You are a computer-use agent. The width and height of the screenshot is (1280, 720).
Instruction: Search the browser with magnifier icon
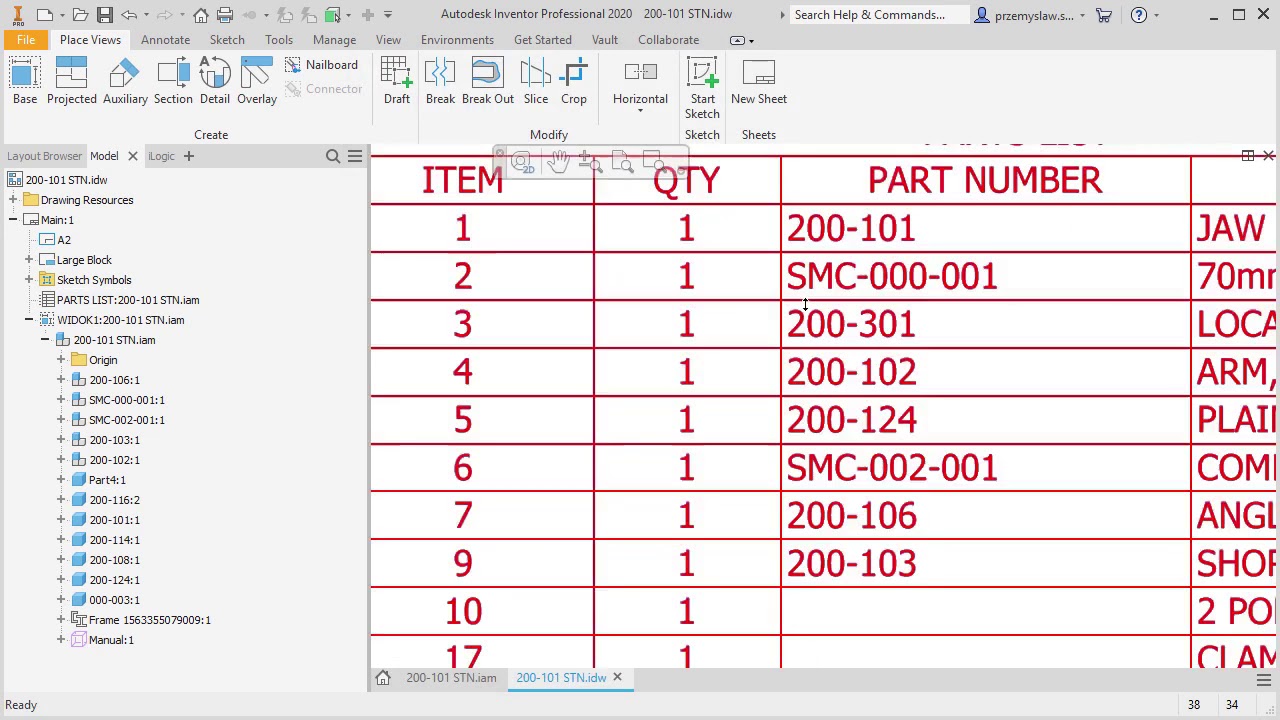point(333,156)
